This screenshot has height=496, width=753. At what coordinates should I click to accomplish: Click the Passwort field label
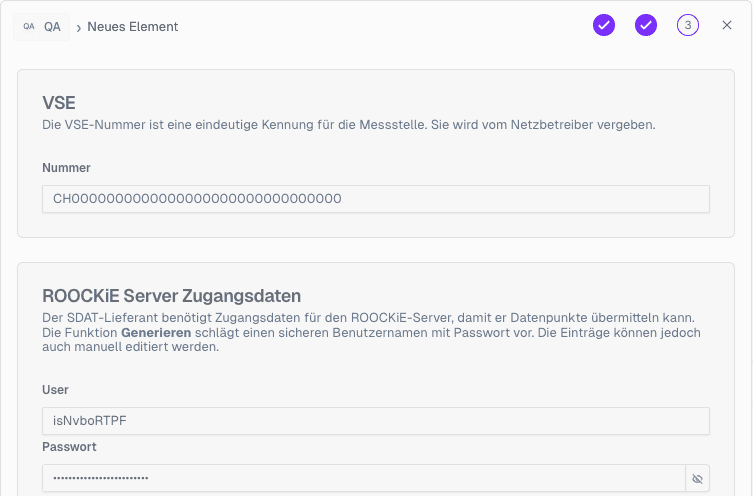[69, 447]
